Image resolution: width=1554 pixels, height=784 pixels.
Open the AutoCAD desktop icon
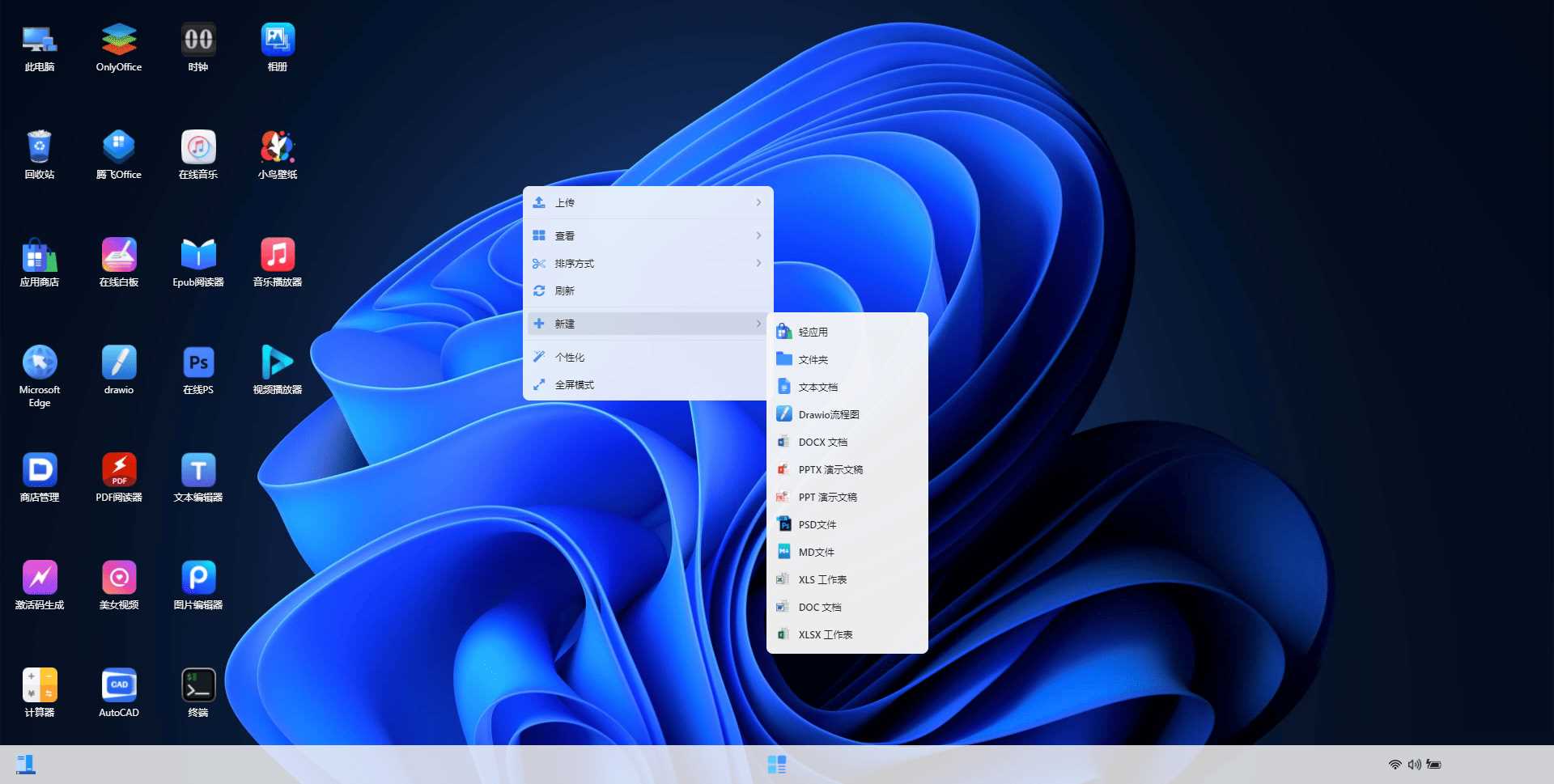pos(118,685)
